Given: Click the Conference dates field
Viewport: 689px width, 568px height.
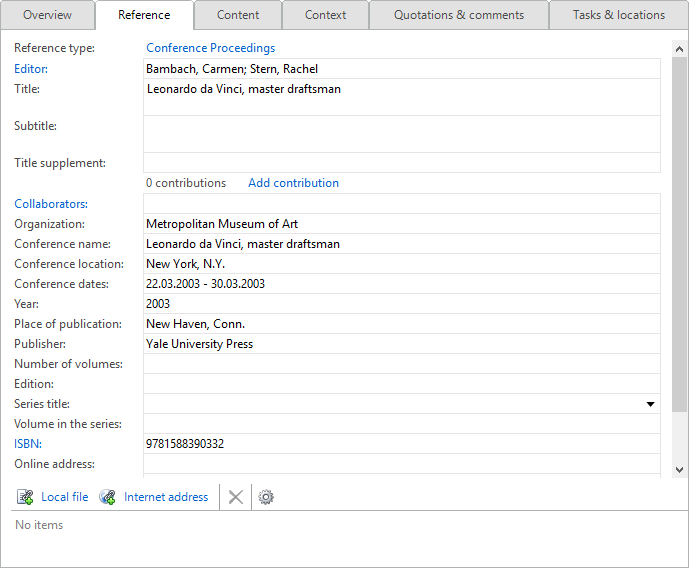Looking at the screenshot, I should [402, 284].
